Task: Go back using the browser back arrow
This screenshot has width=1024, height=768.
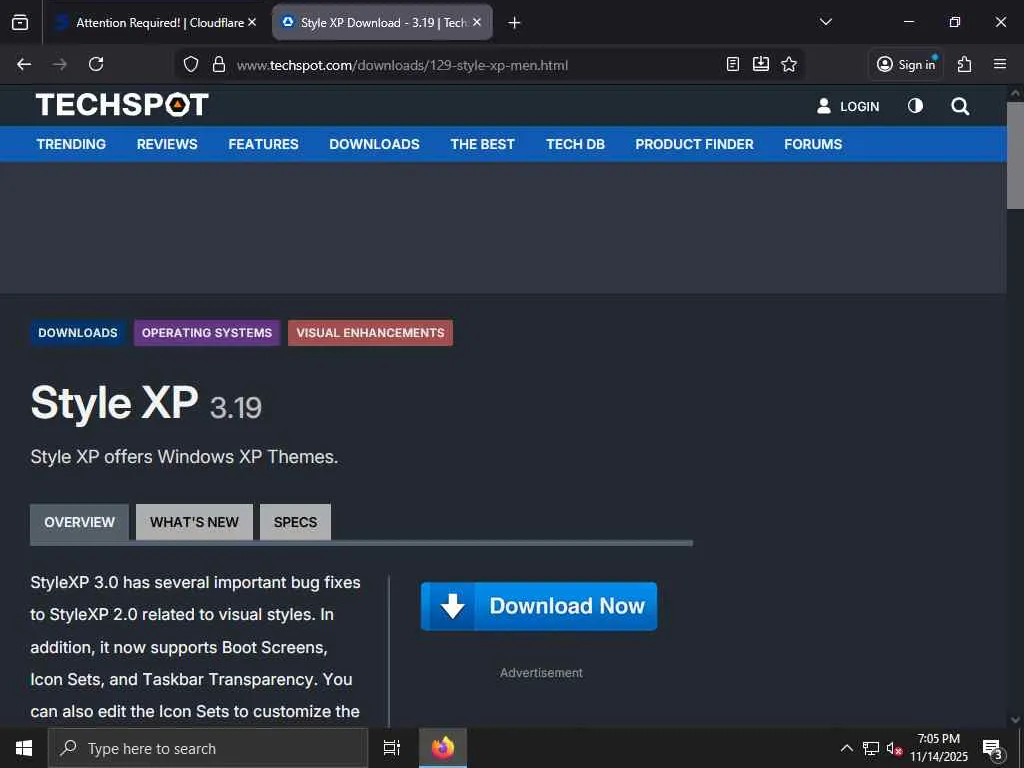Action: [x=24, y=64]
